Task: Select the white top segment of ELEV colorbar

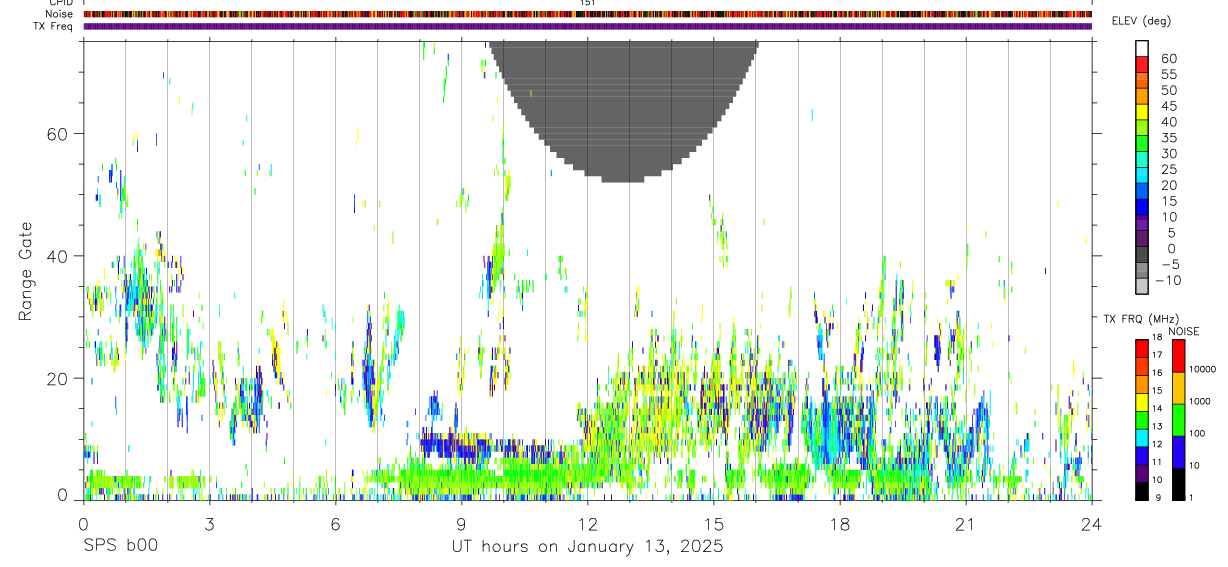Action: 1143,48
